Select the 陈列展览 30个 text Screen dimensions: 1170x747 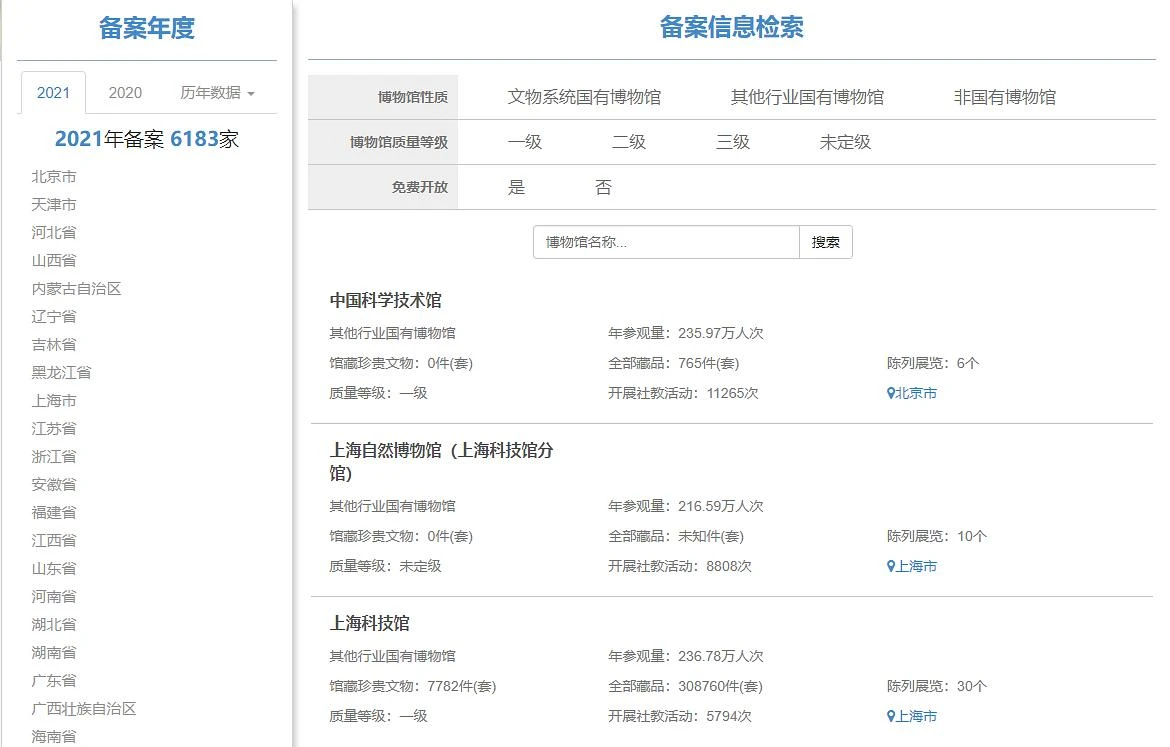936,687
